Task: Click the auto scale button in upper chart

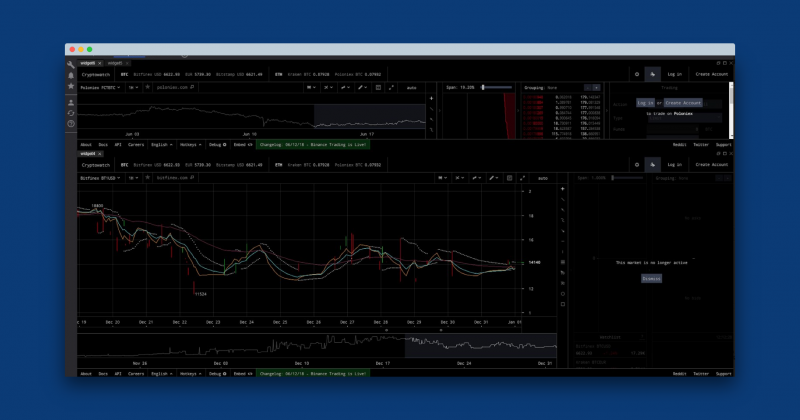Action: pos(412,88)
